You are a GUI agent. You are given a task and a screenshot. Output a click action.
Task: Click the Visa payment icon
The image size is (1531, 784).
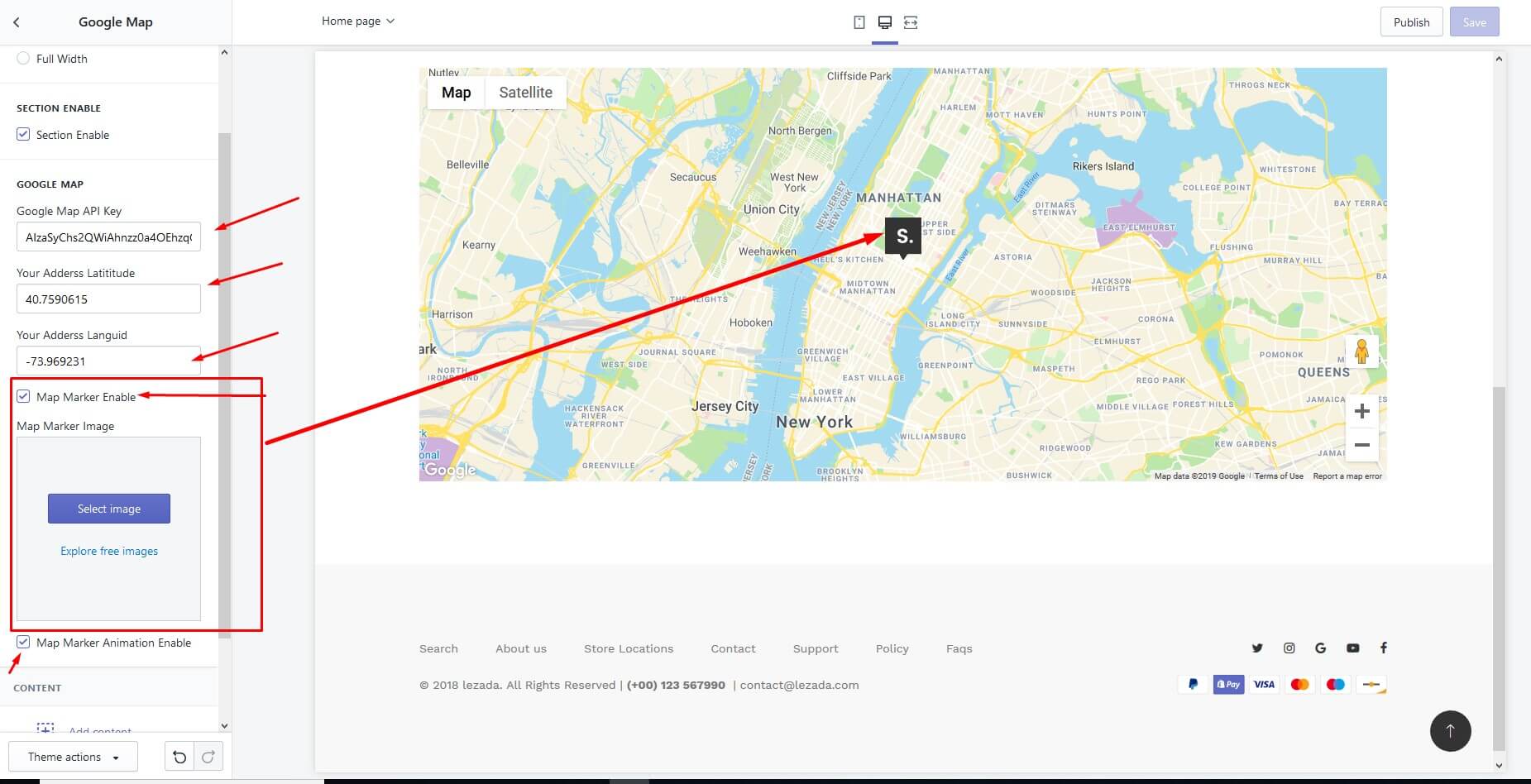tap(1264, 685)
